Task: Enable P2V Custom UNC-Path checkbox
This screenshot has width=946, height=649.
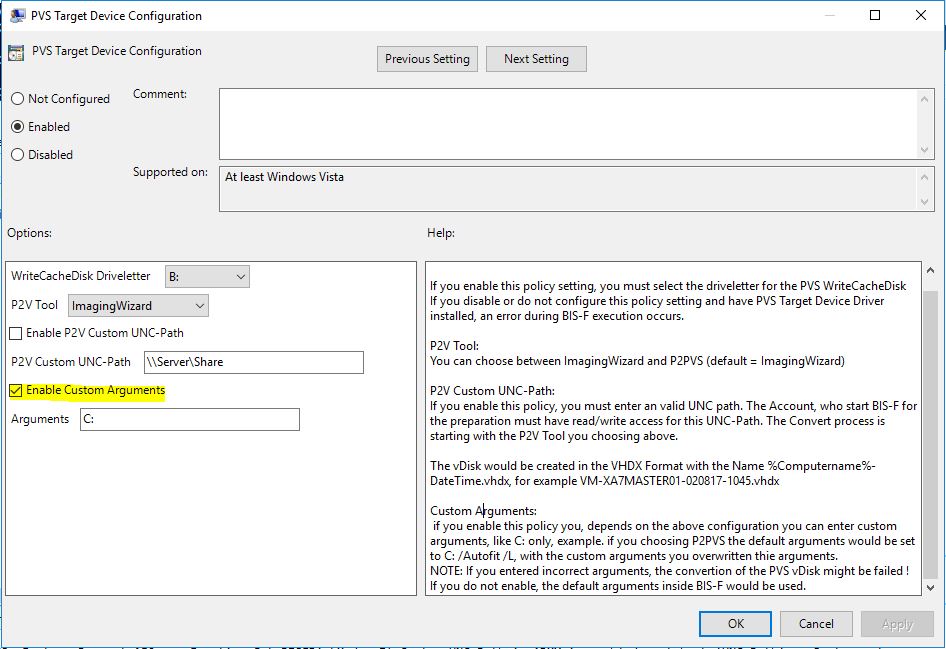Action: click(x=16, y=333)
